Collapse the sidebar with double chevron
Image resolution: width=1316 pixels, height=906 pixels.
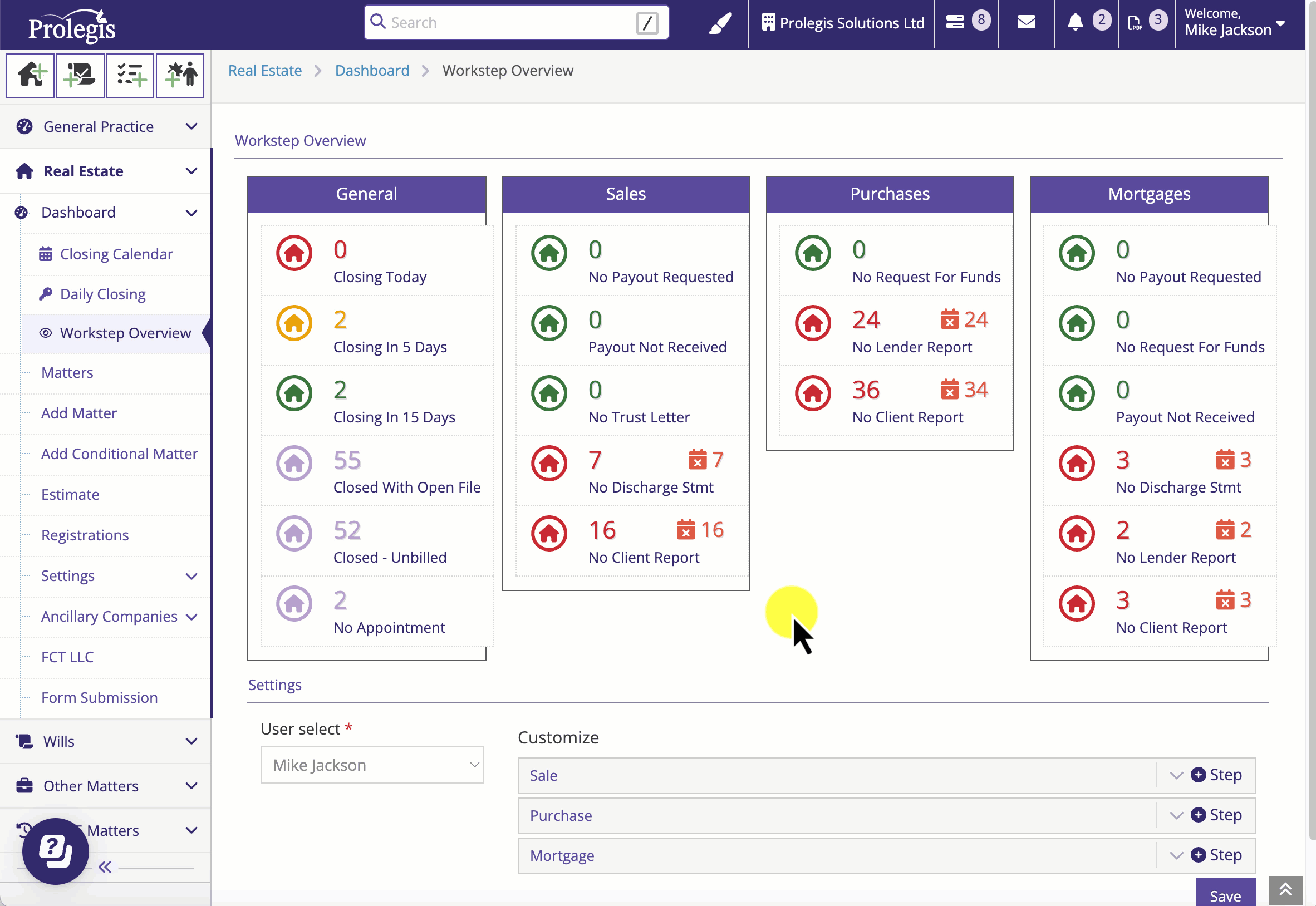tap(105, 867)
